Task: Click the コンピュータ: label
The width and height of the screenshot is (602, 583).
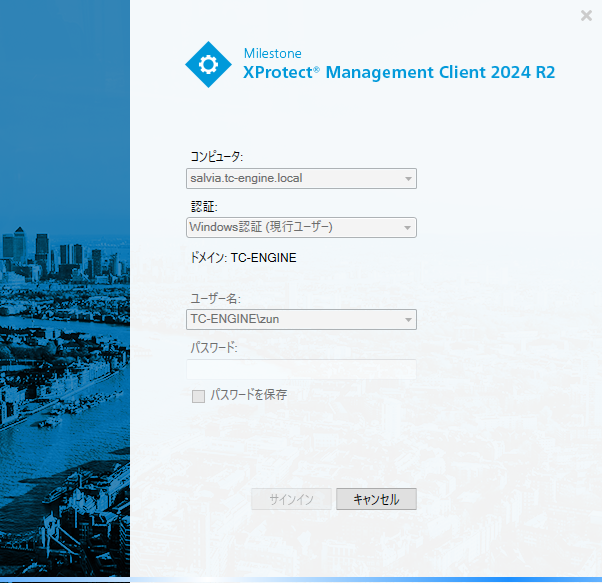Action: pos(217,157)
